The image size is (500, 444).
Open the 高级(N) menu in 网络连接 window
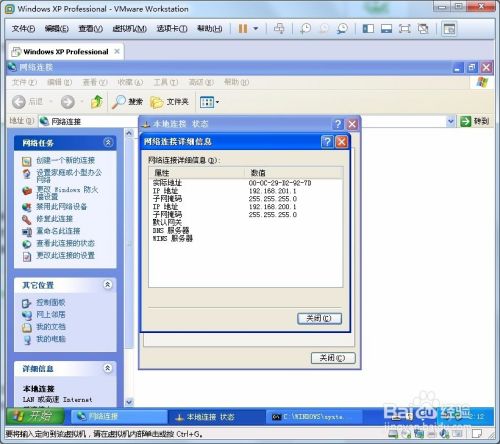click(x=201, y=82)
